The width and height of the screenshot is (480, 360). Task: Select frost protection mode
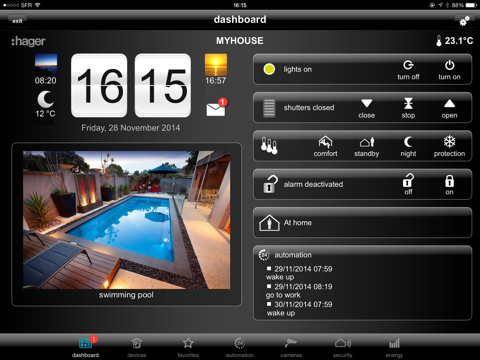tap(449, 146)
